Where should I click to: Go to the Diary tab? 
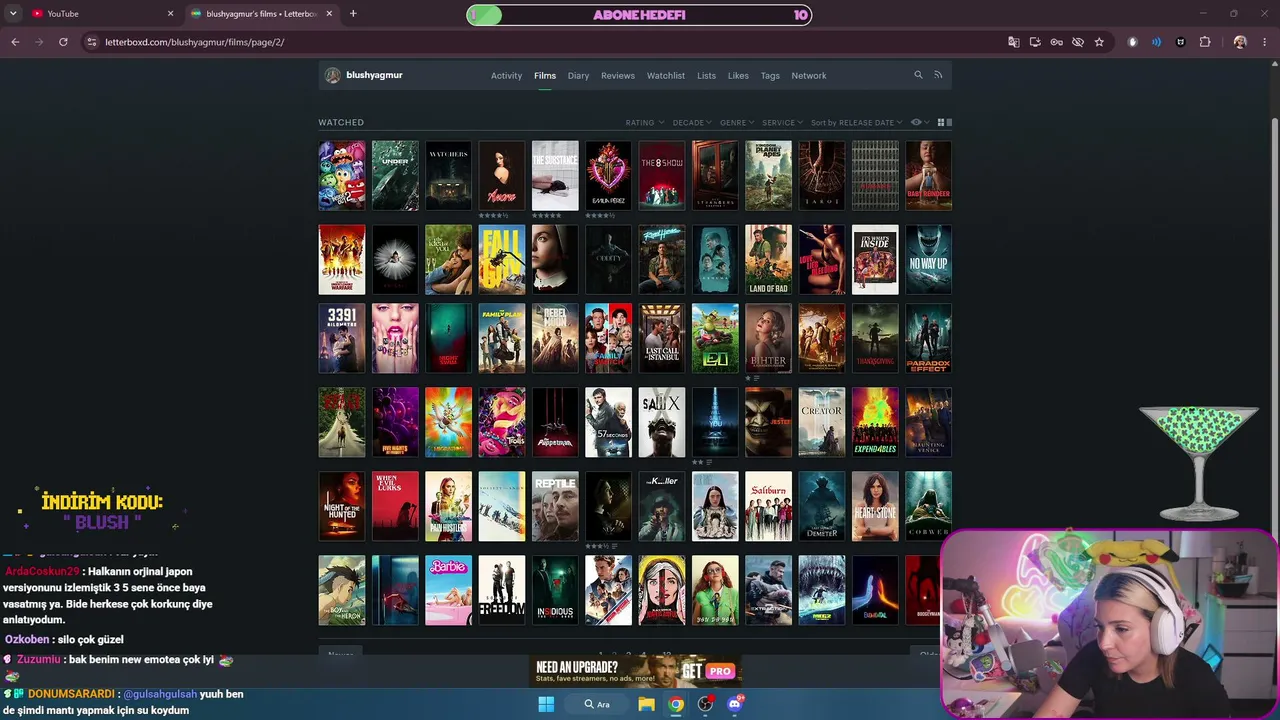[578, 76]
